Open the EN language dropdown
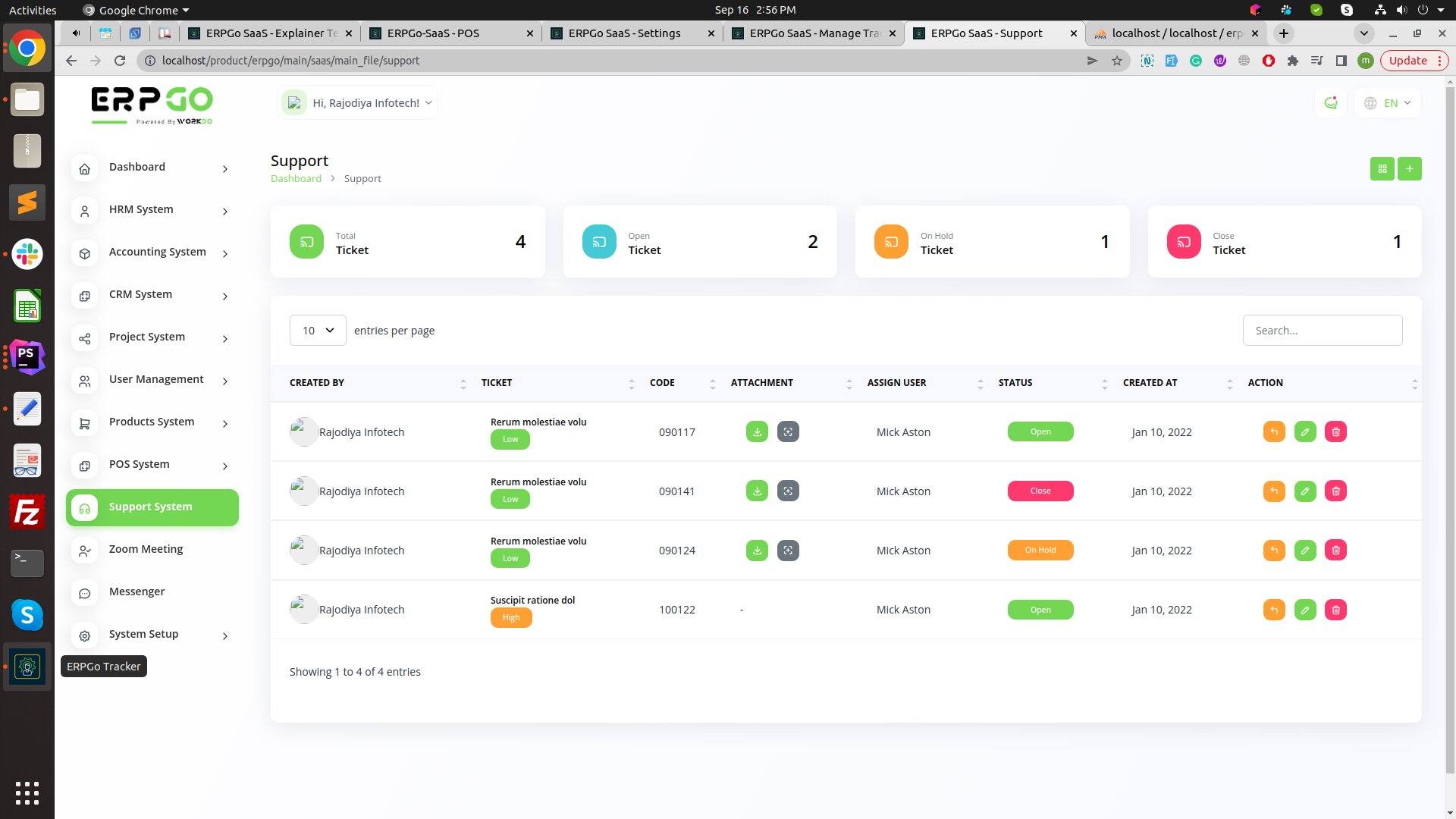 point(1388,103)
